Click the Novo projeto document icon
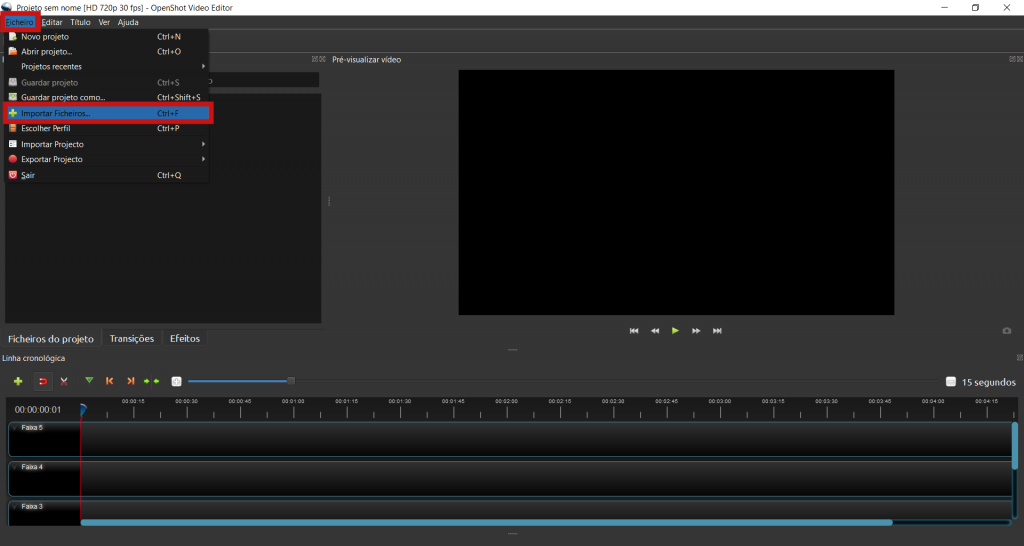Image resolution: width=1024 pixels, height=546 pixels. tap(12, 37)
